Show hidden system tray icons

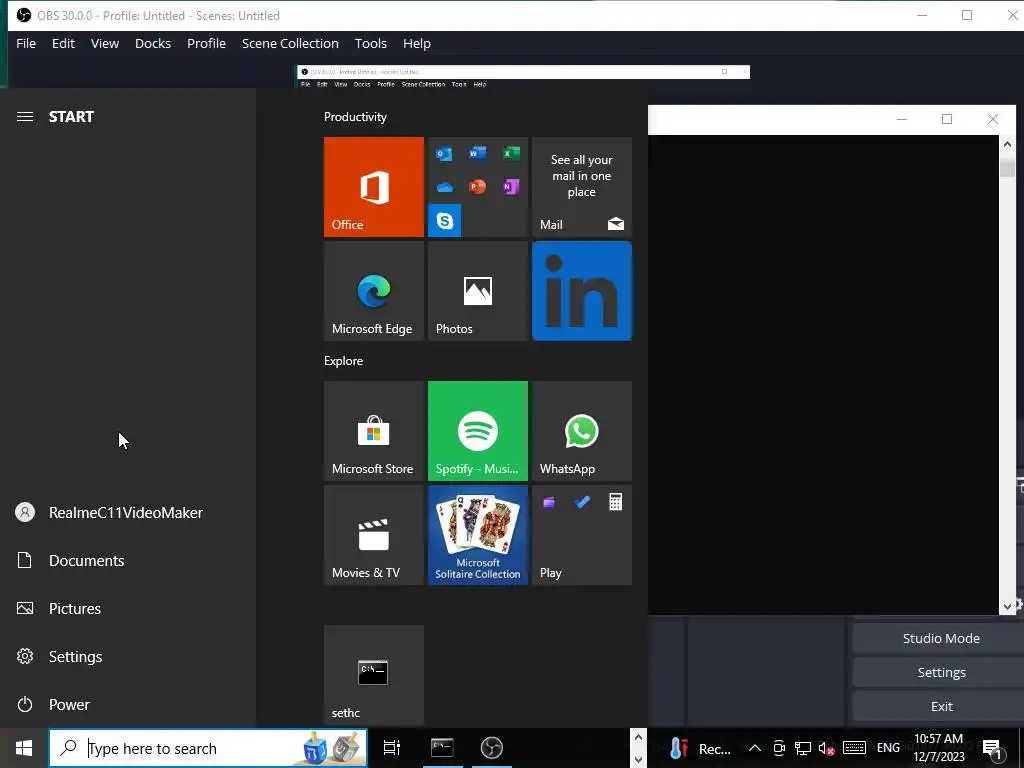[754, 748]
